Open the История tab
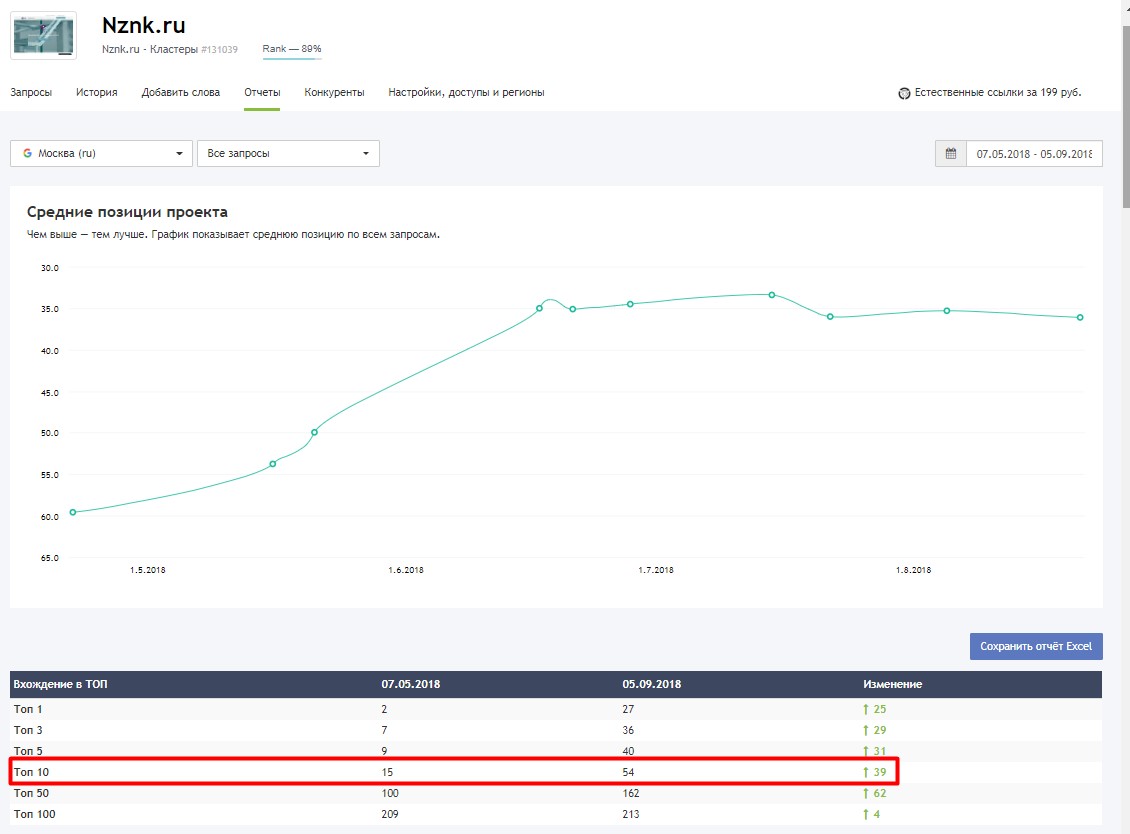This screenshot has height=834, width=1130. [97, 92]
